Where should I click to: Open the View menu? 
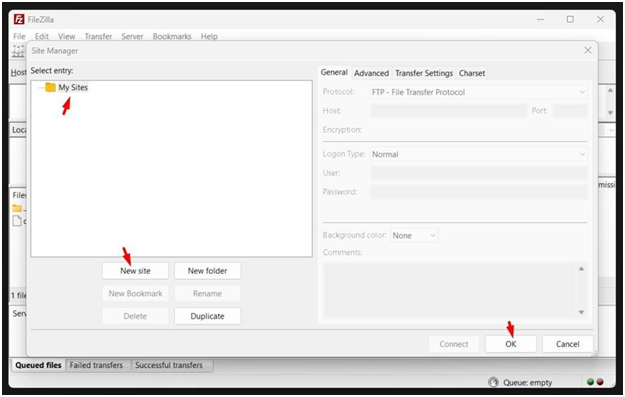tap(67, 36)
